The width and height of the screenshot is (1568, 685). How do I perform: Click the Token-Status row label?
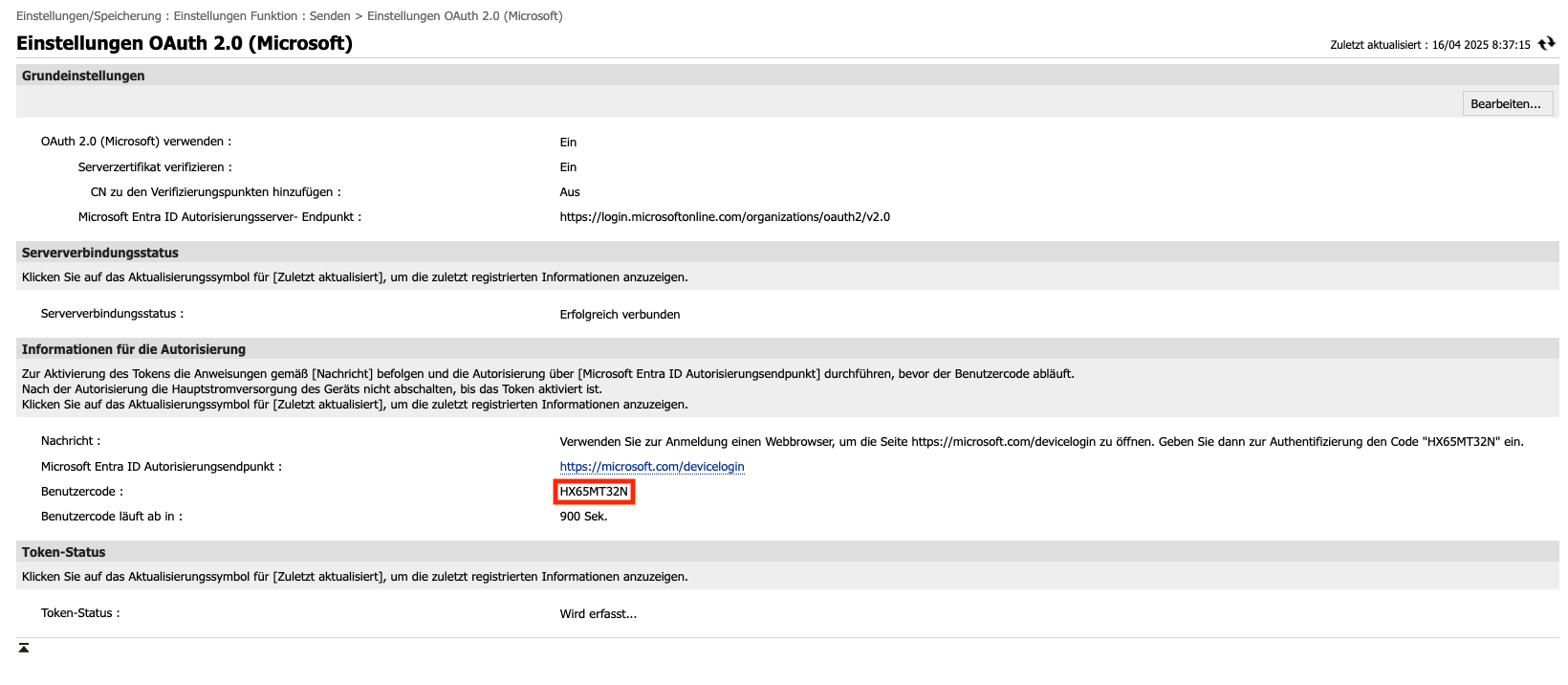pos(80,613)
